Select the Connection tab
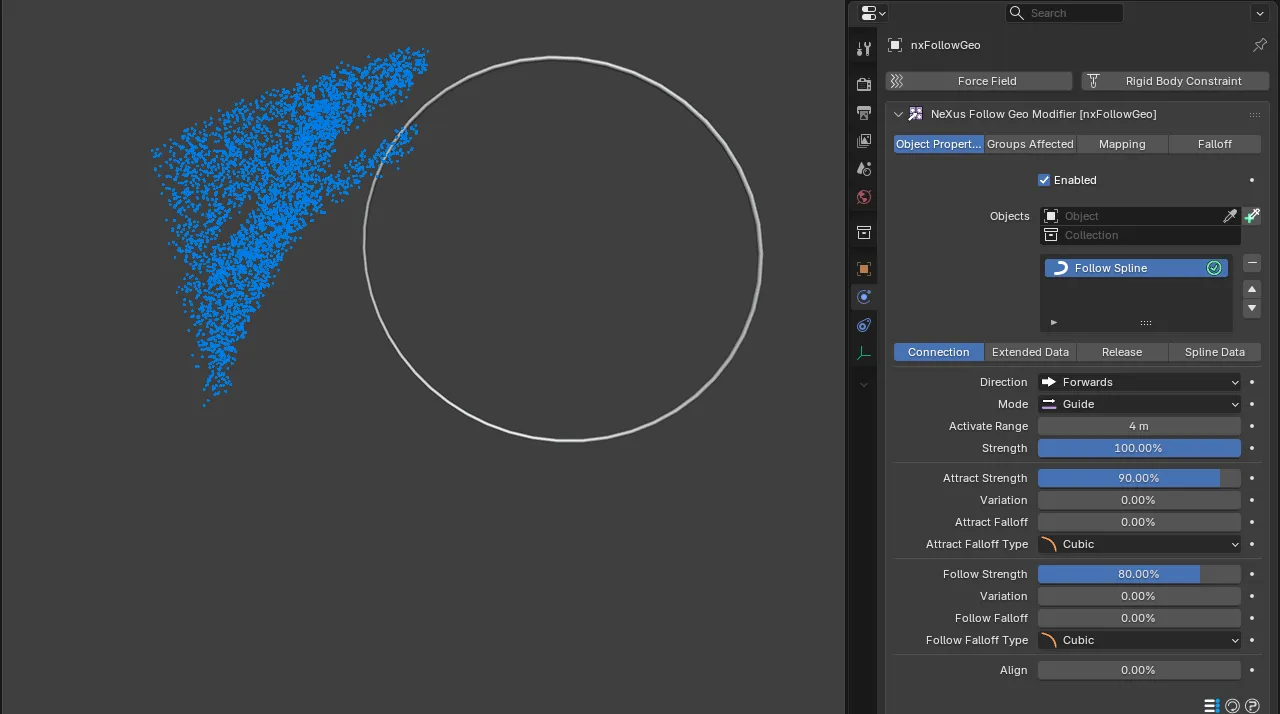Image resolution: width=1280 pixels, height=714 pixels. coord(938,352)
